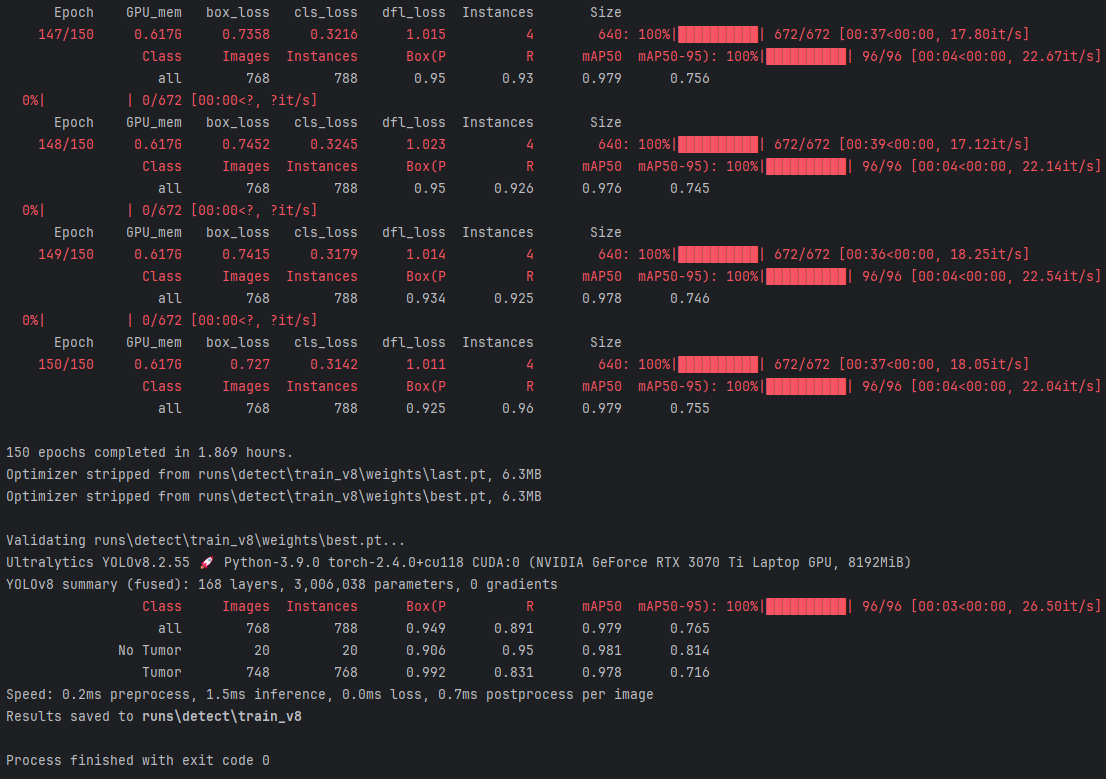Image resolution: width=1106 pixels, height=779 pixels.
Task: Click the 'No Tumor' class row label
Action: click(x=150, y=651)
